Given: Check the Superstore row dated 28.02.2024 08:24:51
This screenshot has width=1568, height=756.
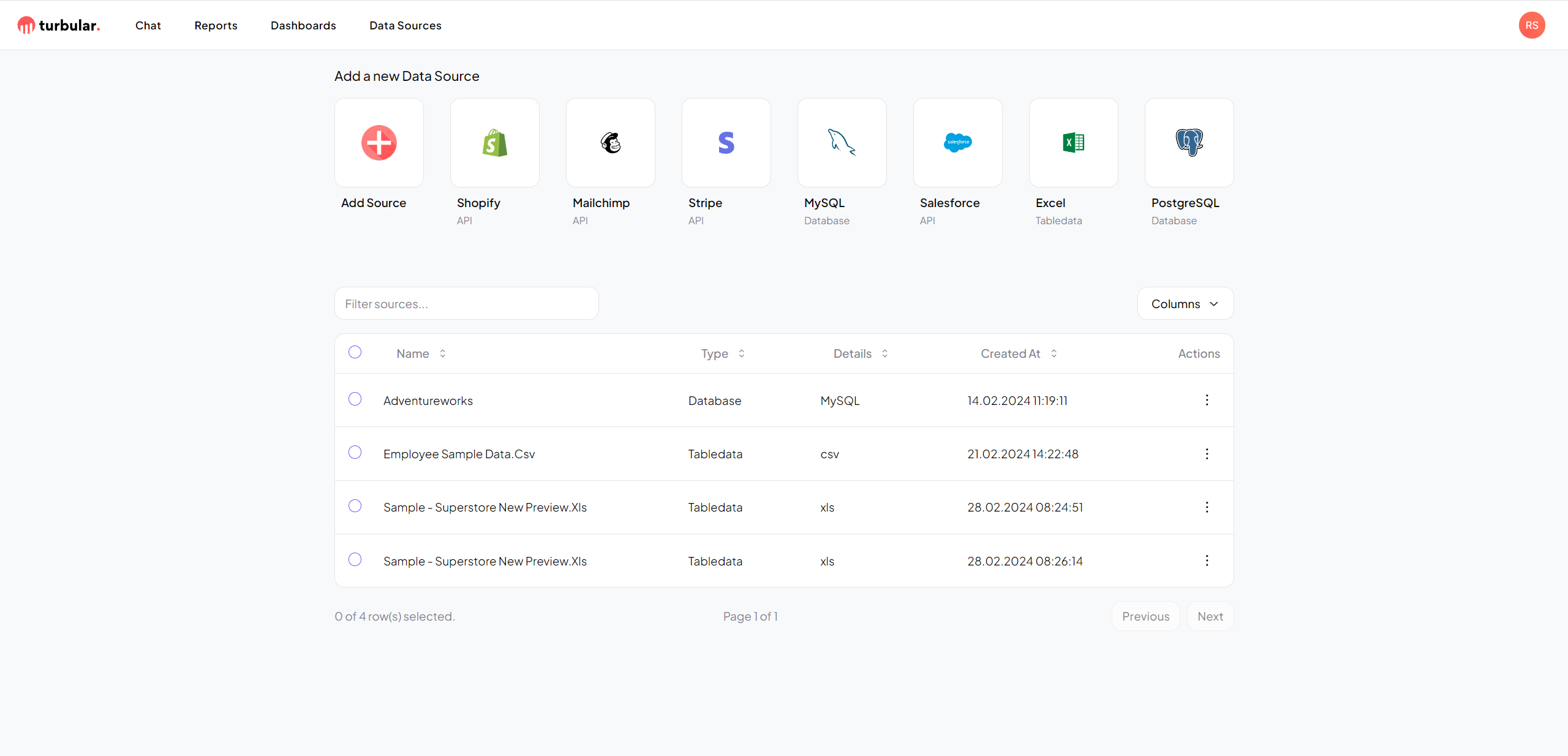Looking at the screenshot, I should click(x=355, y=505).
